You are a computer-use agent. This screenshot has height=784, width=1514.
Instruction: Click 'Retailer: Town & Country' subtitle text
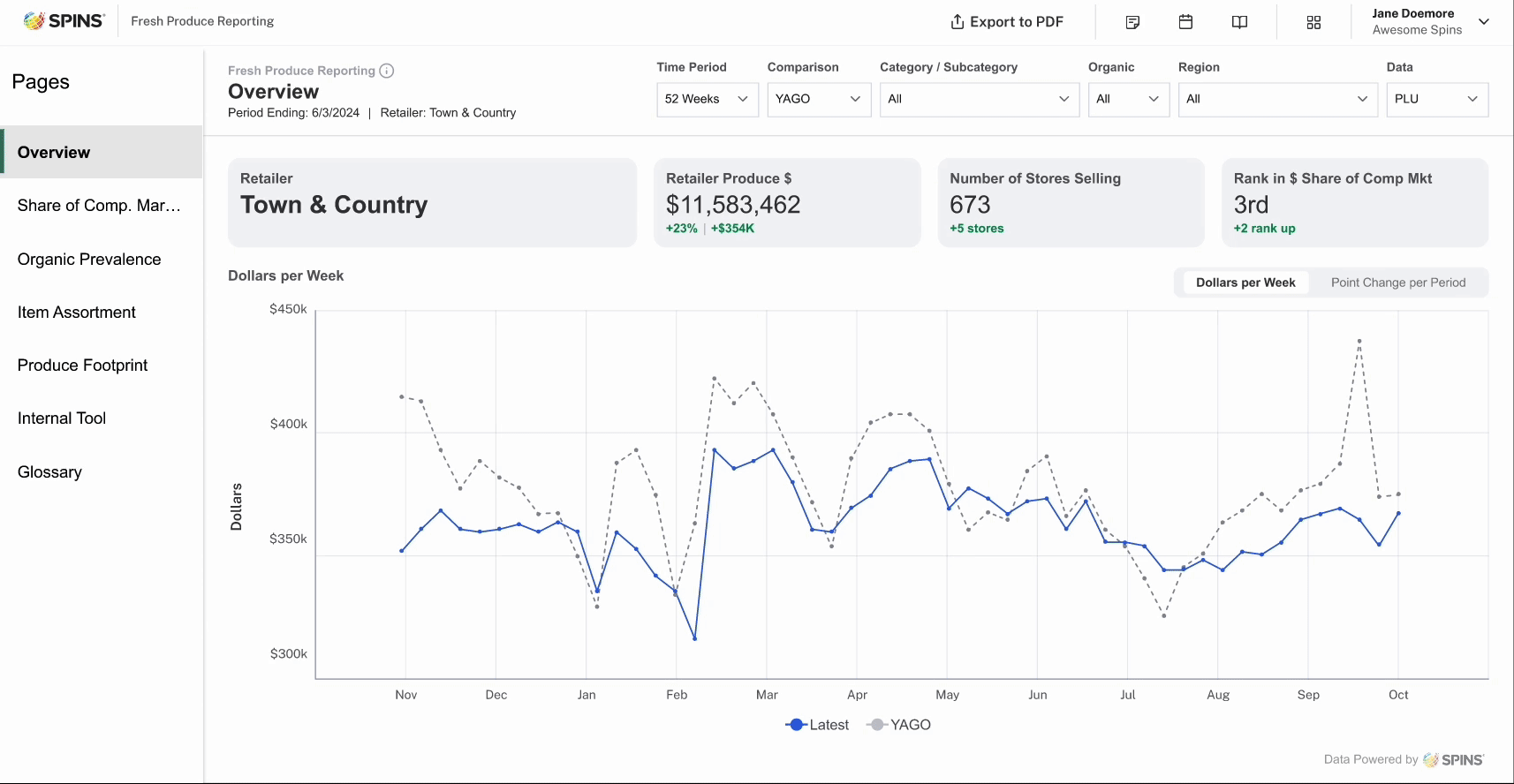(x=448, y=113)
